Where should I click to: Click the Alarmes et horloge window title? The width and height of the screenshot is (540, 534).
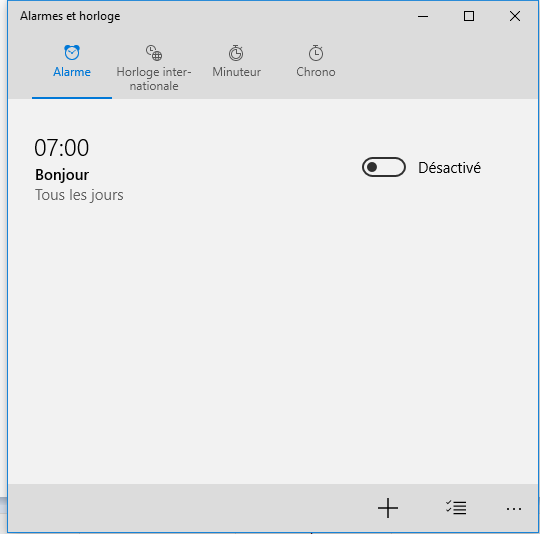click(x=70, y=16)
